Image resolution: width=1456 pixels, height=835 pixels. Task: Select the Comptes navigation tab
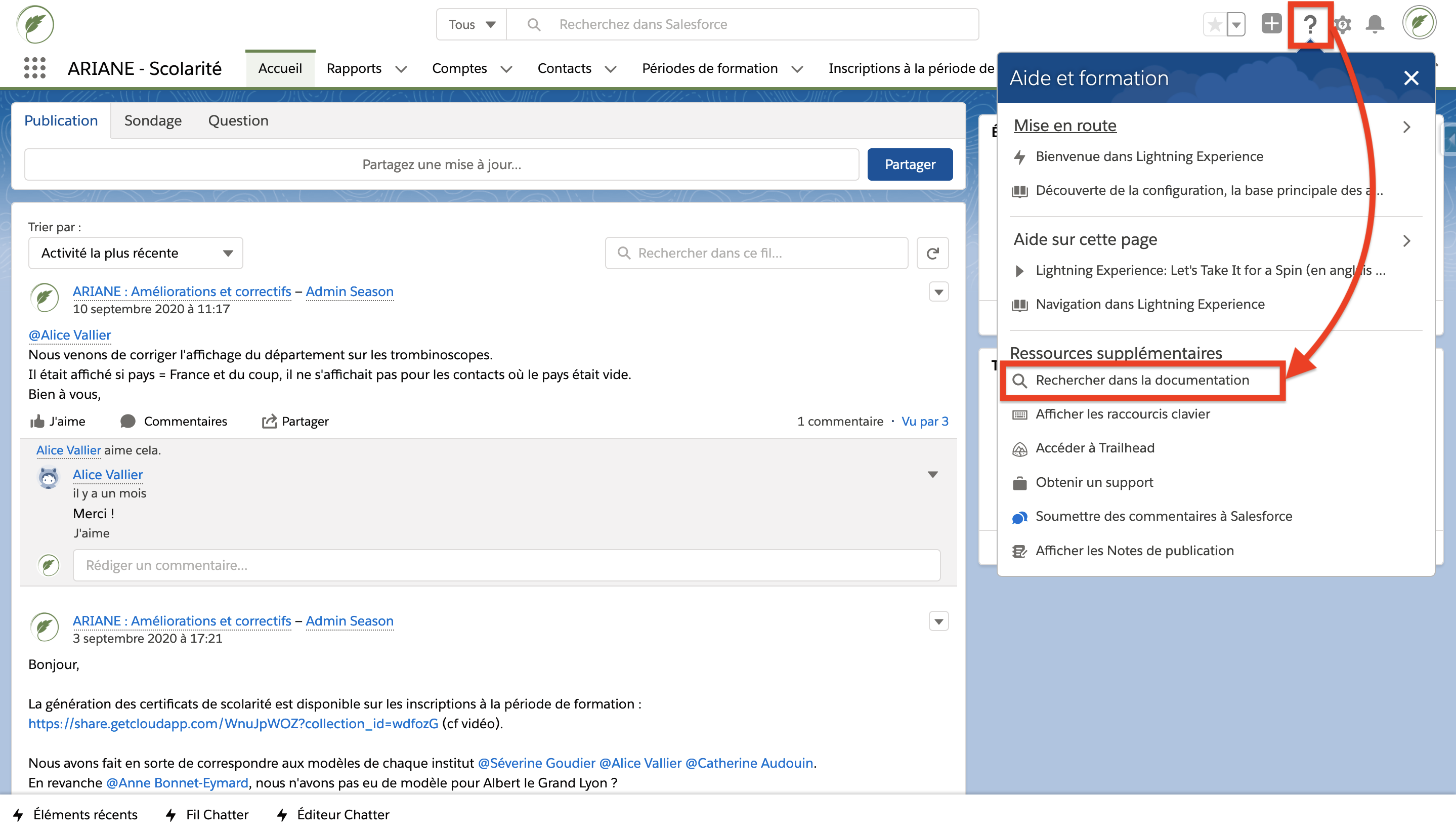[x=459, y=68]
